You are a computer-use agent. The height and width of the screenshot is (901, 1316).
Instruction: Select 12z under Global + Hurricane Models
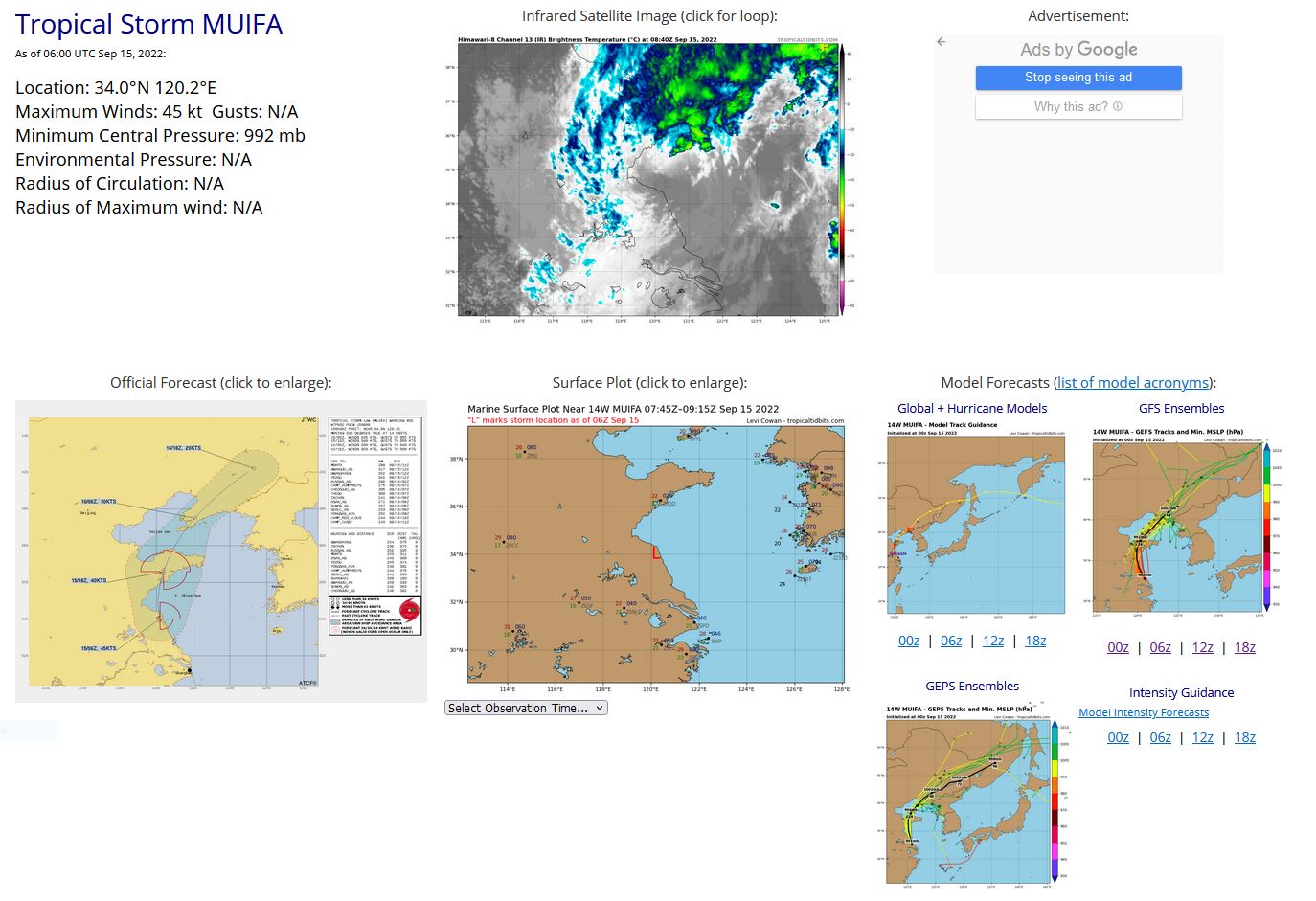(x=993, y=642)
